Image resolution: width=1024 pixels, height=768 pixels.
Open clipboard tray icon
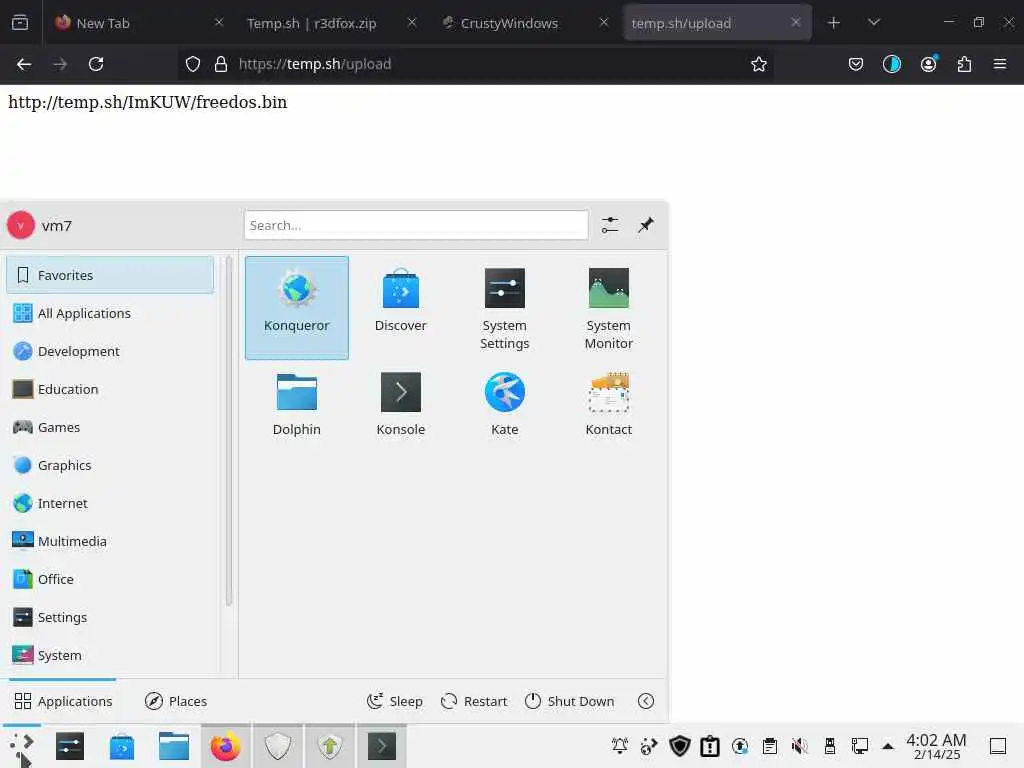770,746
